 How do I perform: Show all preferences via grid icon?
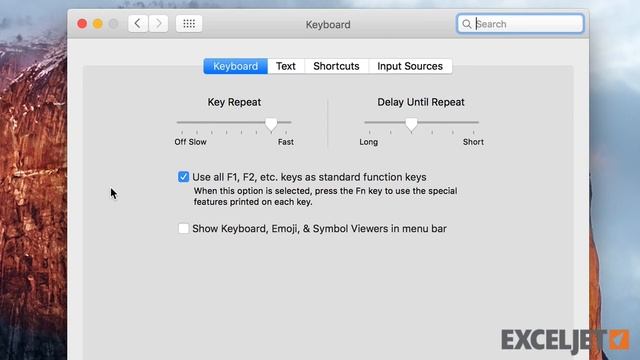pyautogui.click(x=189, y=24)
